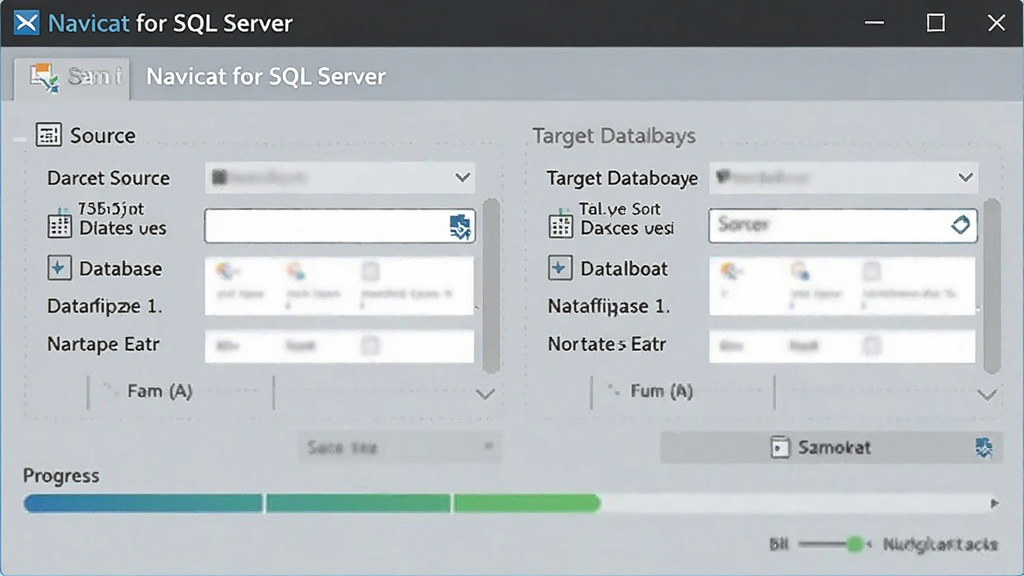
Task: Click the Progress label
Action: (x=61, y=476)
